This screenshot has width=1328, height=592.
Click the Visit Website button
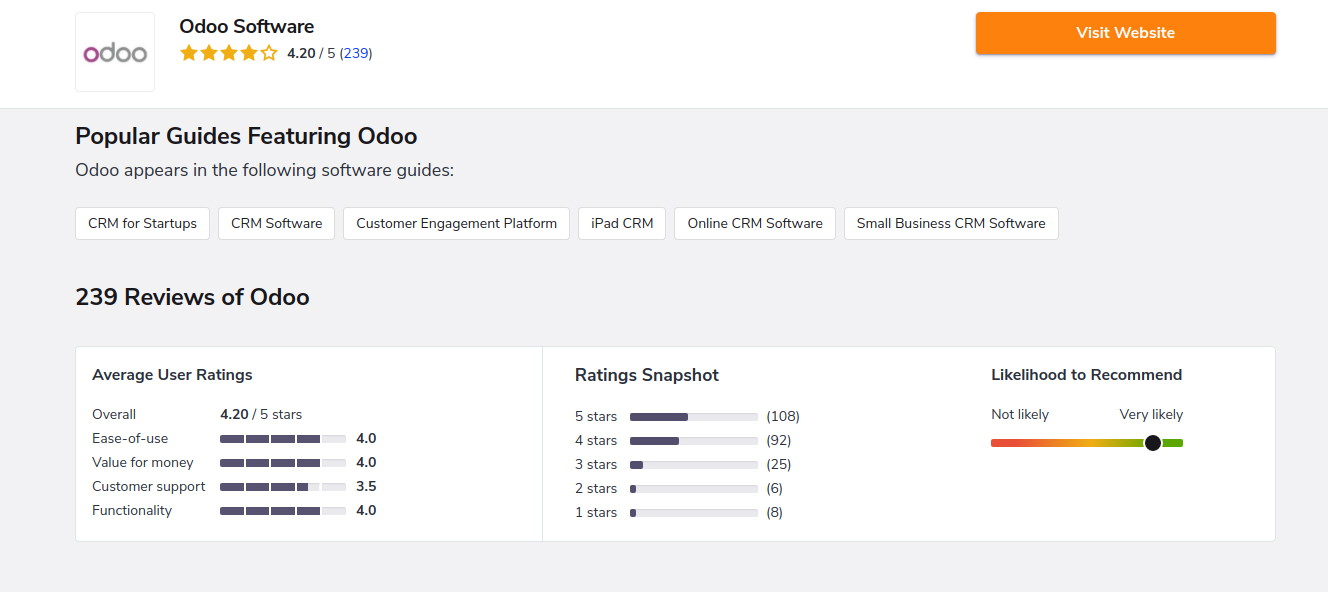pyautogui.click(x=1126, y=33)
